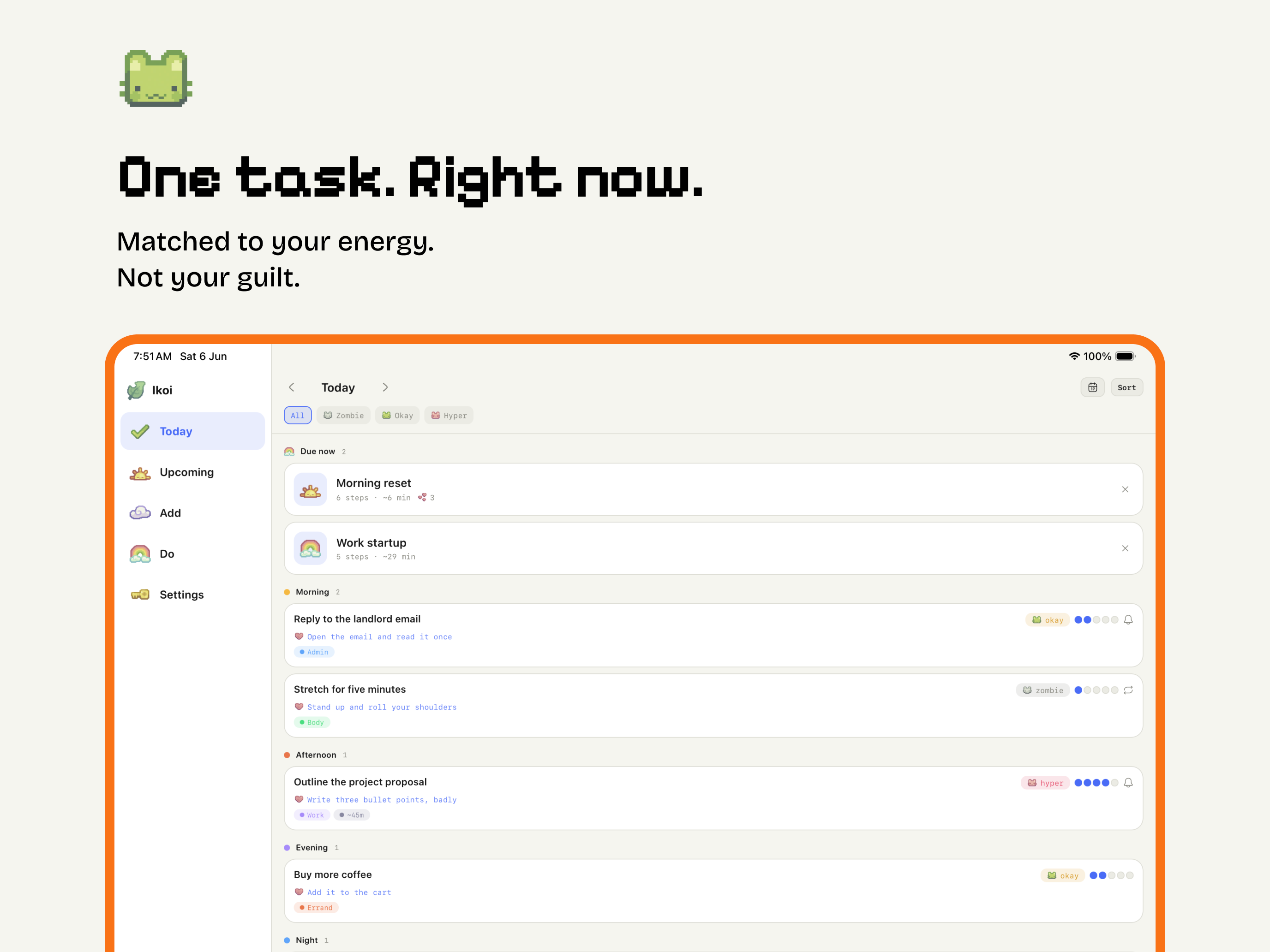Viewport: 1270px width, 952px height.
Task: Open Today in the sidebar
Action: pyautogui.click(x=192, y=431)
